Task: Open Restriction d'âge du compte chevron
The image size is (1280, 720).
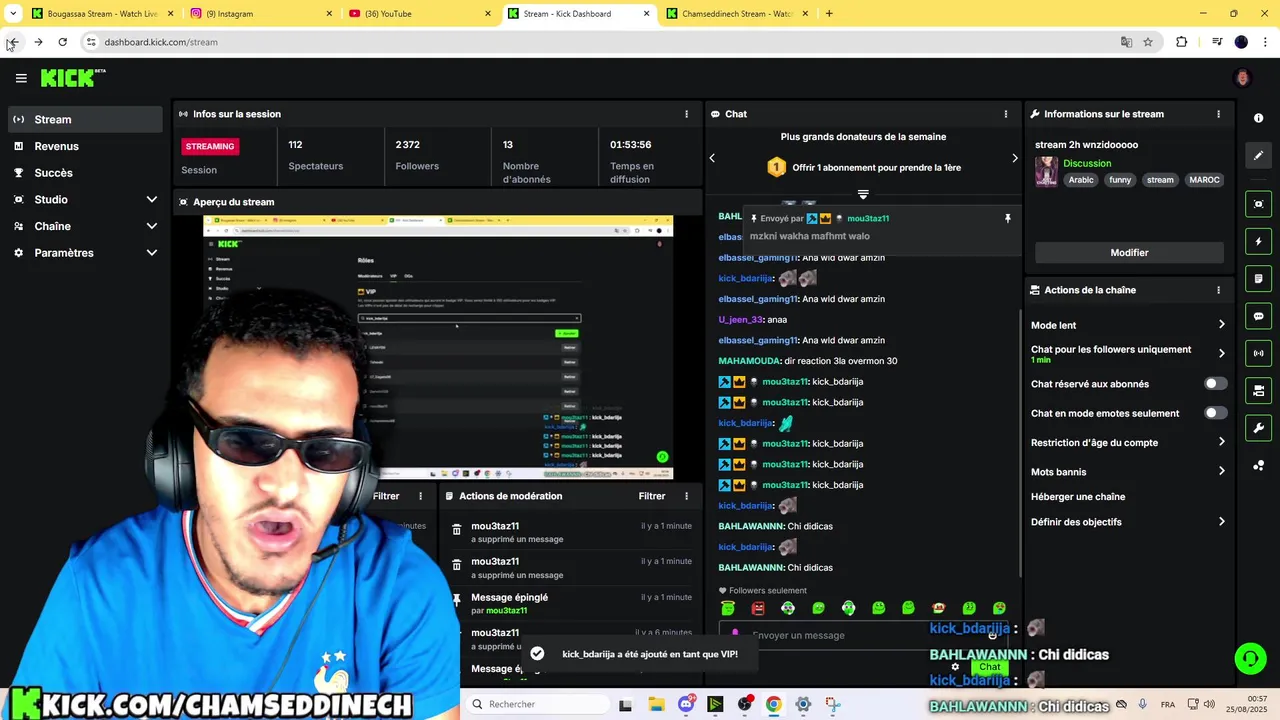Action: click(x=1221, y=442)
